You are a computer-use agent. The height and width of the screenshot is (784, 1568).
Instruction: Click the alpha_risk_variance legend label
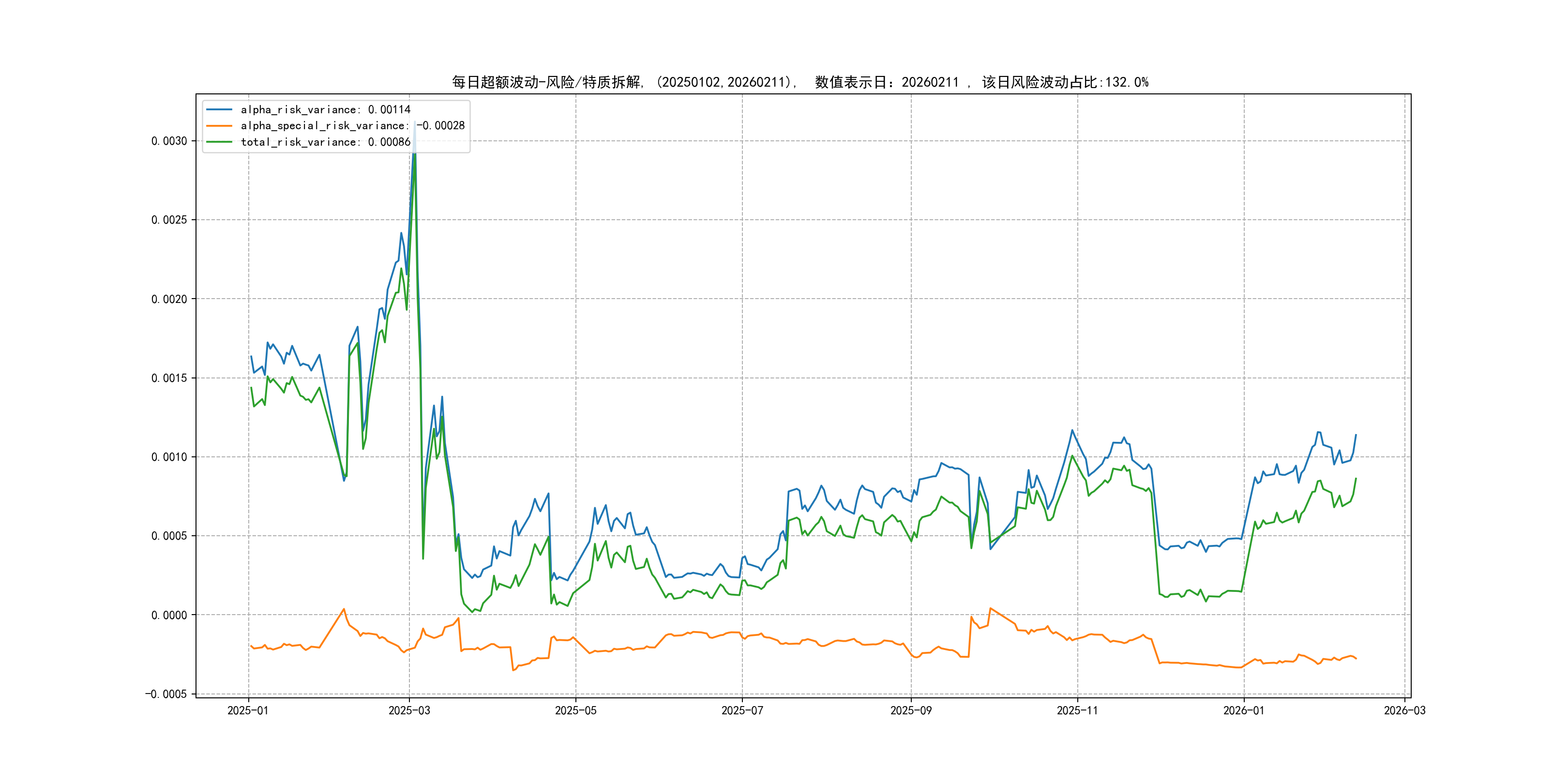[325, 109]
